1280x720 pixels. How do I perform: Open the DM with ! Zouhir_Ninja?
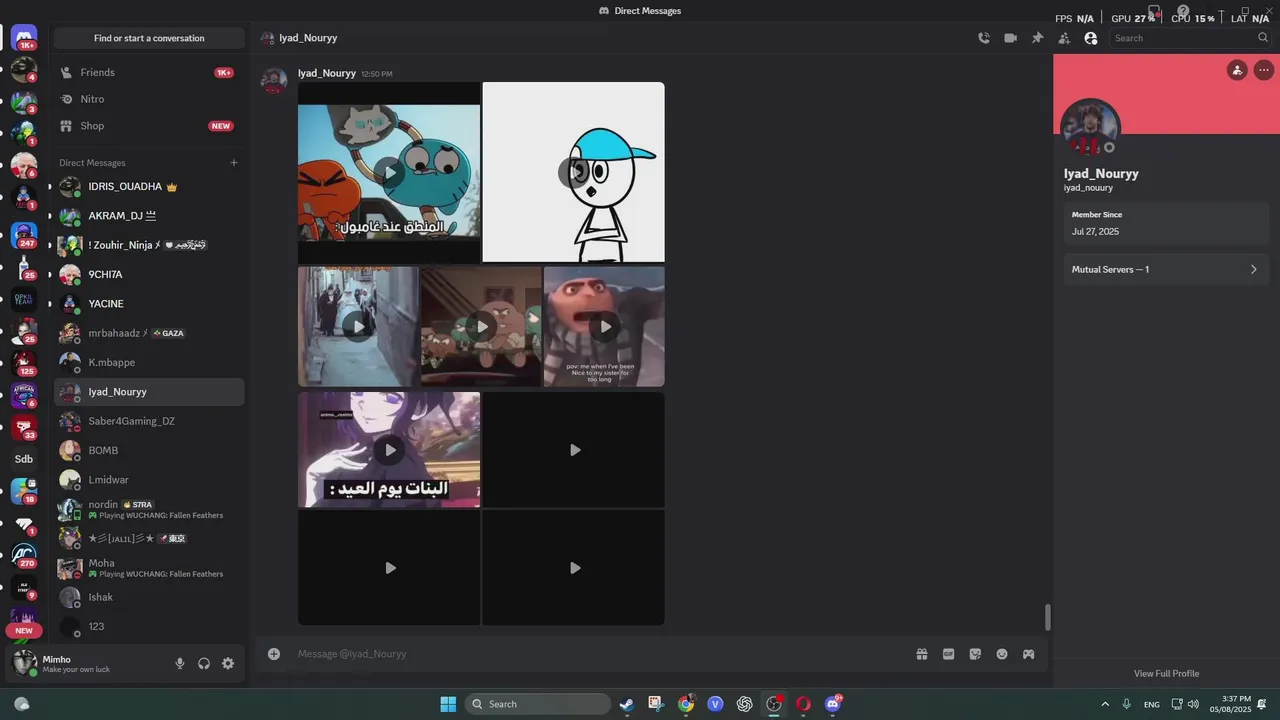[x=149, y=245]
